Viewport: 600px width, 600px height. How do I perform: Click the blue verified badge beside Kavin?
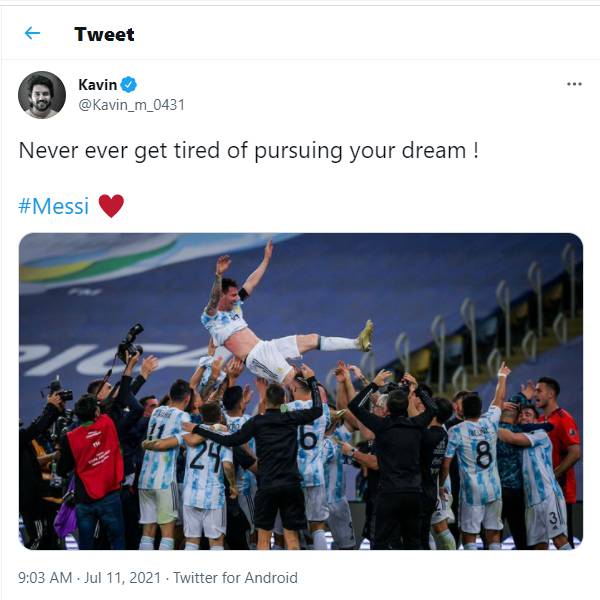(129, 85)
